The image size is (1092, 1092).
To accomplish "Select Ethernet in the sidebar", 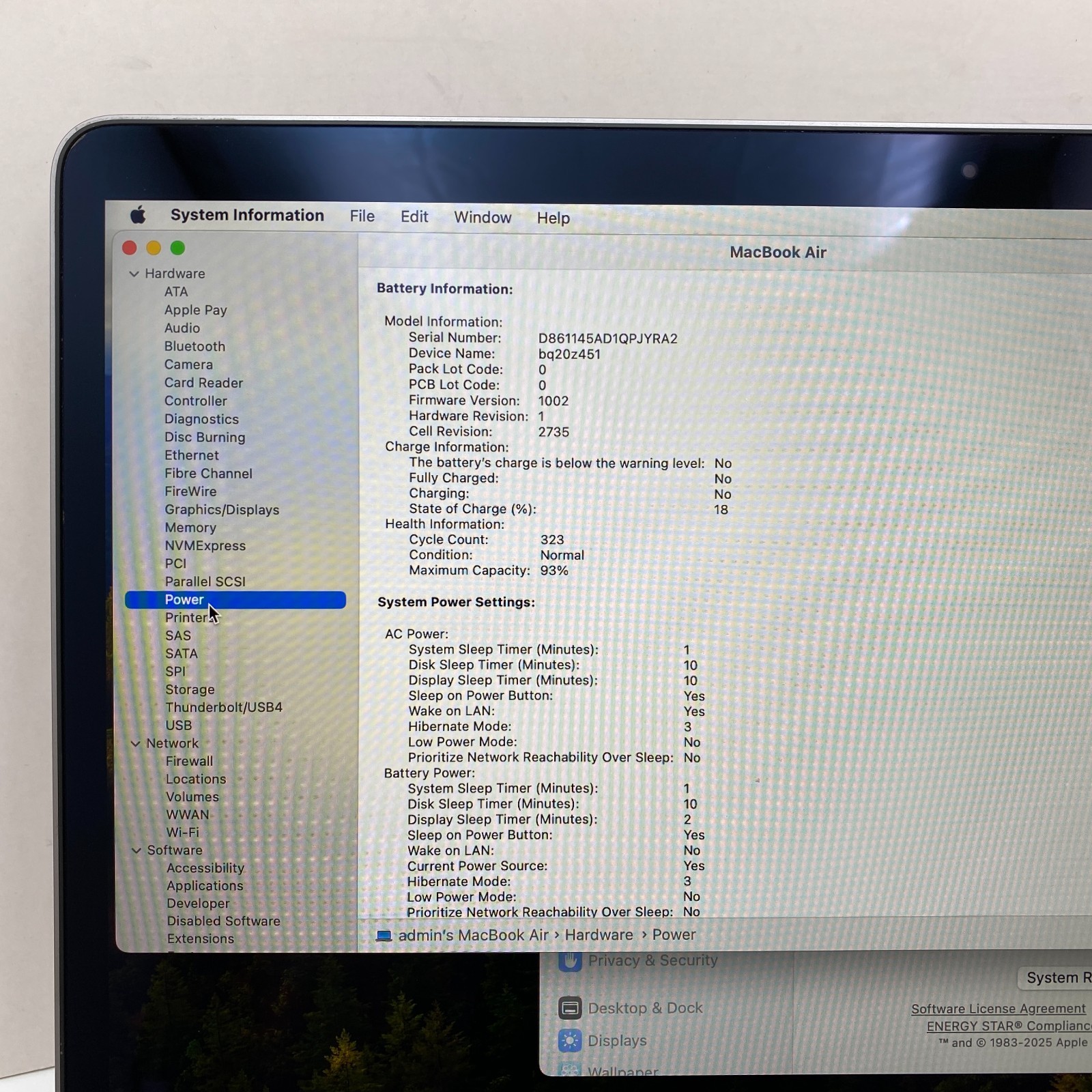I will (x=192, y=455).
